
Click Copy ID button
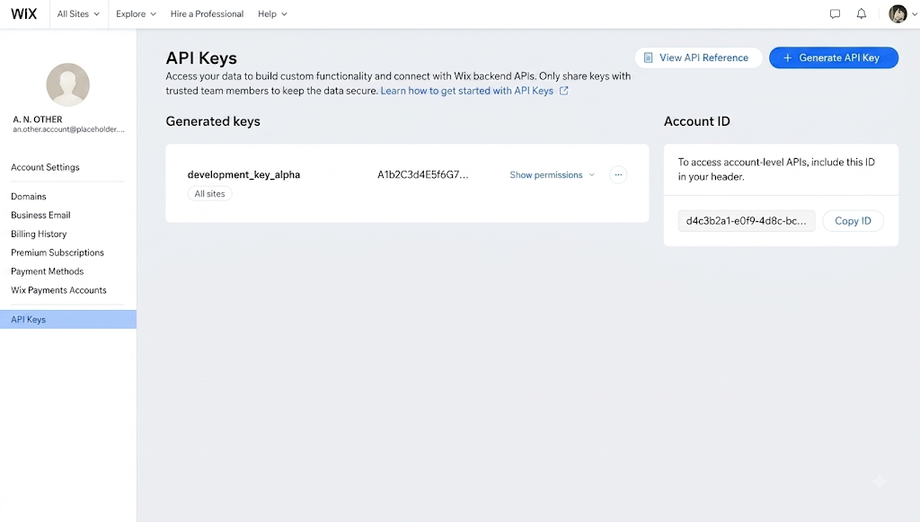pyautogui.click(x=853, y=221)
